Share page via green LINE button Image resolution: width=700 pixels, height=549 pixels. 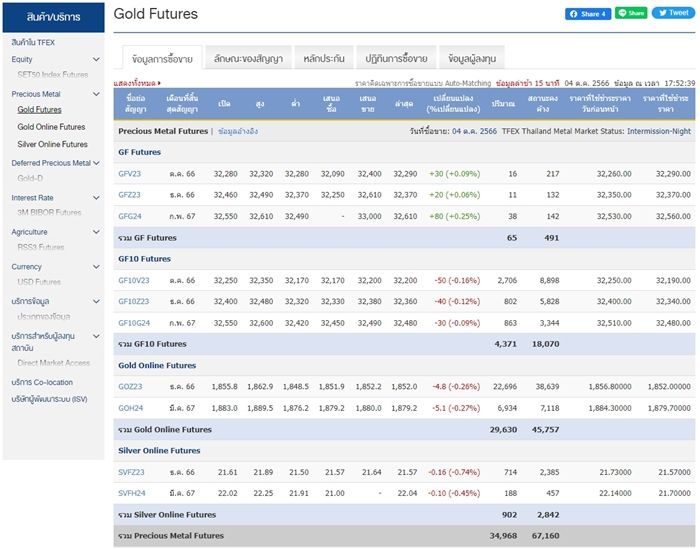(x=631, y=14)
